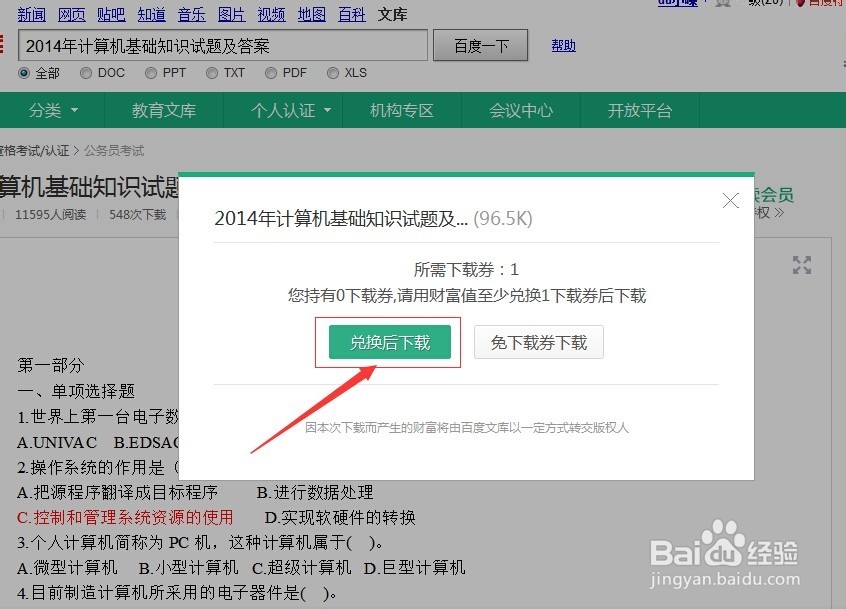846x609 pixels.
Task: Select the PPT format radio button
Action: tap(151, 73)
